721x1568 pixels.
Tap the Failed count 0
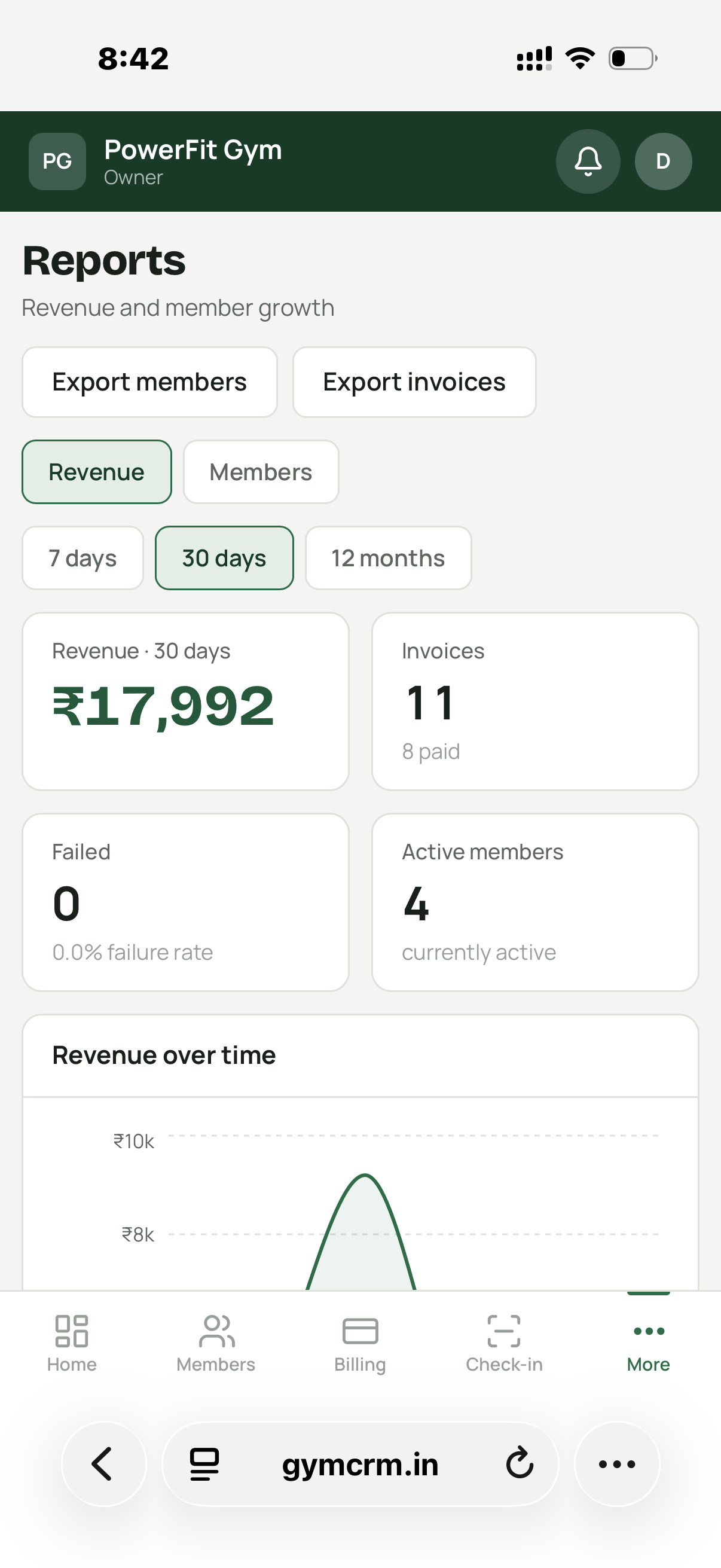[x=66, y=904]
